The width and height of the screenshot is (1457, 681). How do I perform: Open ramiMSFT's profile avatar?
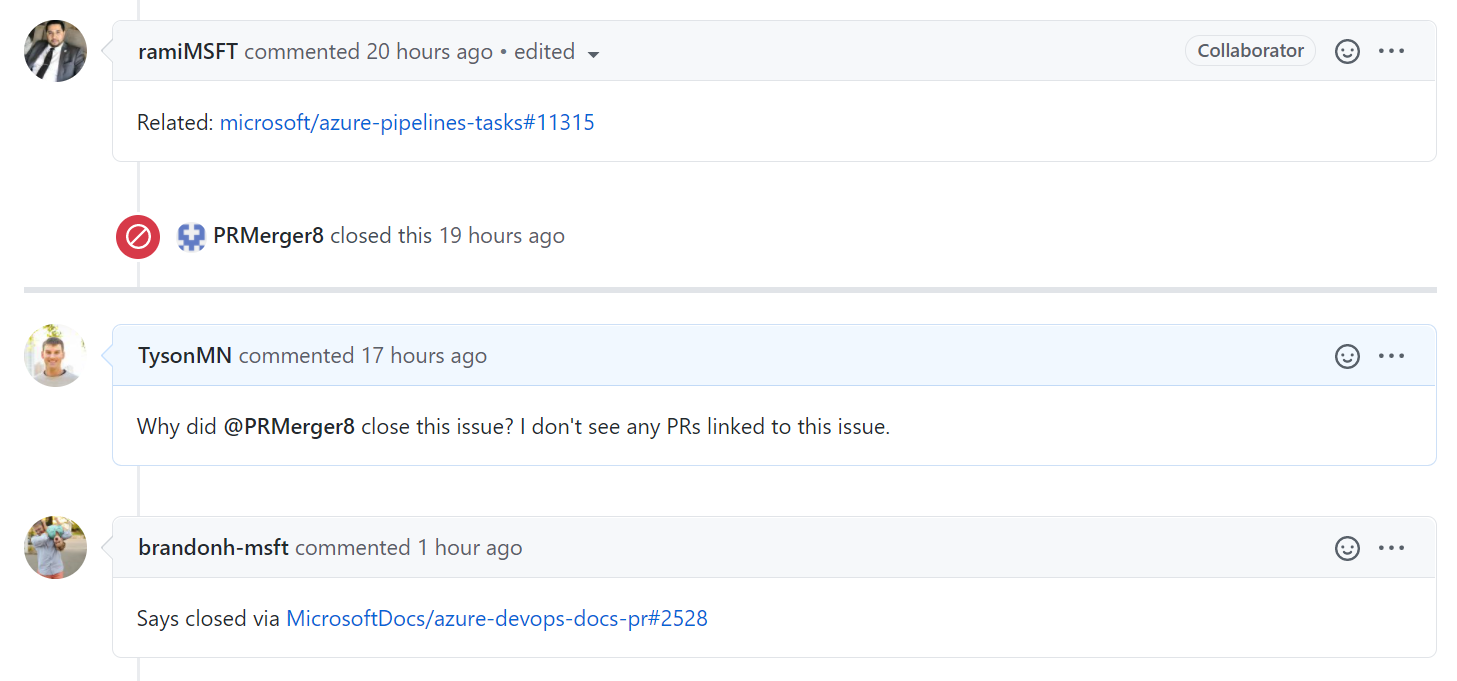[x=55, y=51]
